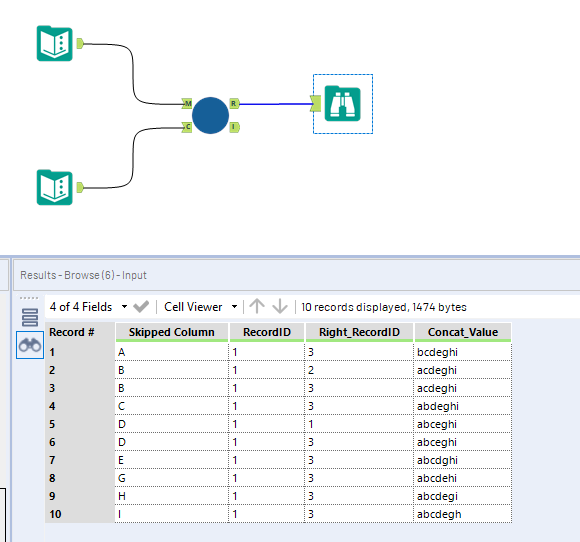Grab the results panel dotted handle
The image size is (580, 542).
(x=29, y=298)
